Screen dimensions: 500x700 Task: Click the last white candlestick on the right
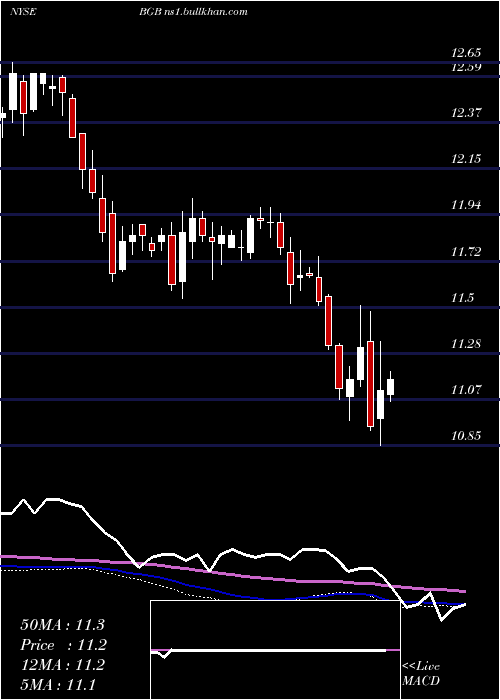pos(391,387)
